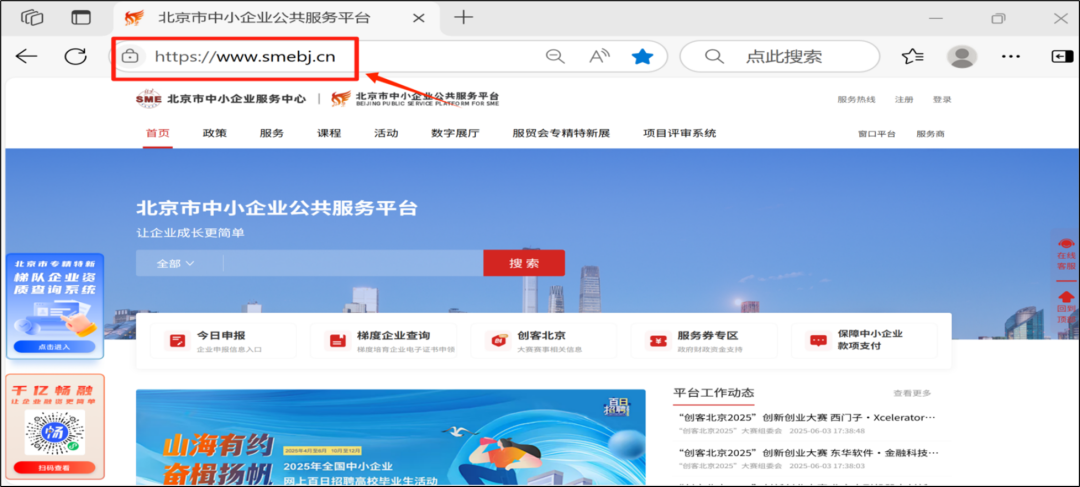Open the 创客北京 shortcut icon
This screenshot has height=487, width=1080.
coord(497,340)
